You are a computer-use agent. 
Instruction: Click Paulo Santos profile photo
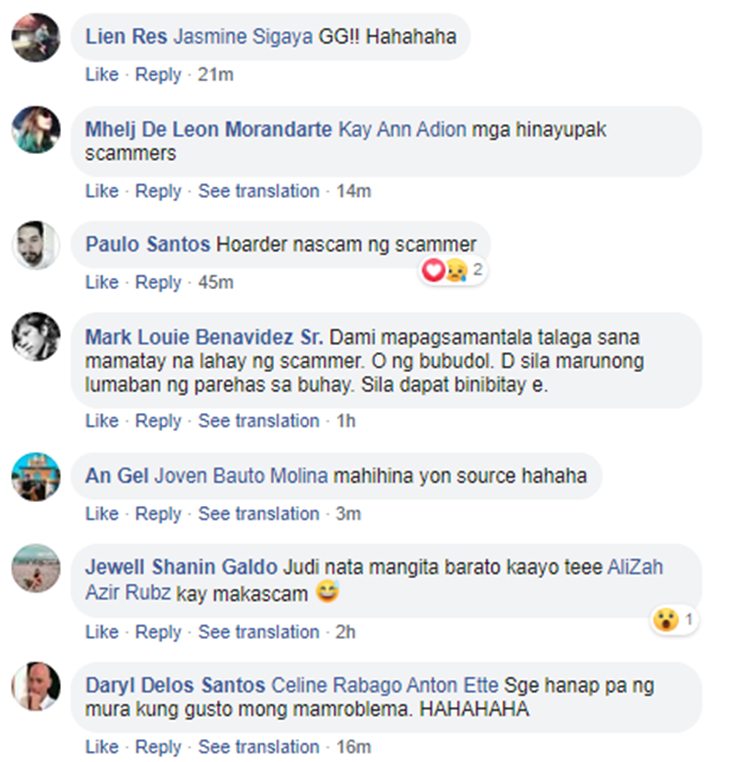36,245
